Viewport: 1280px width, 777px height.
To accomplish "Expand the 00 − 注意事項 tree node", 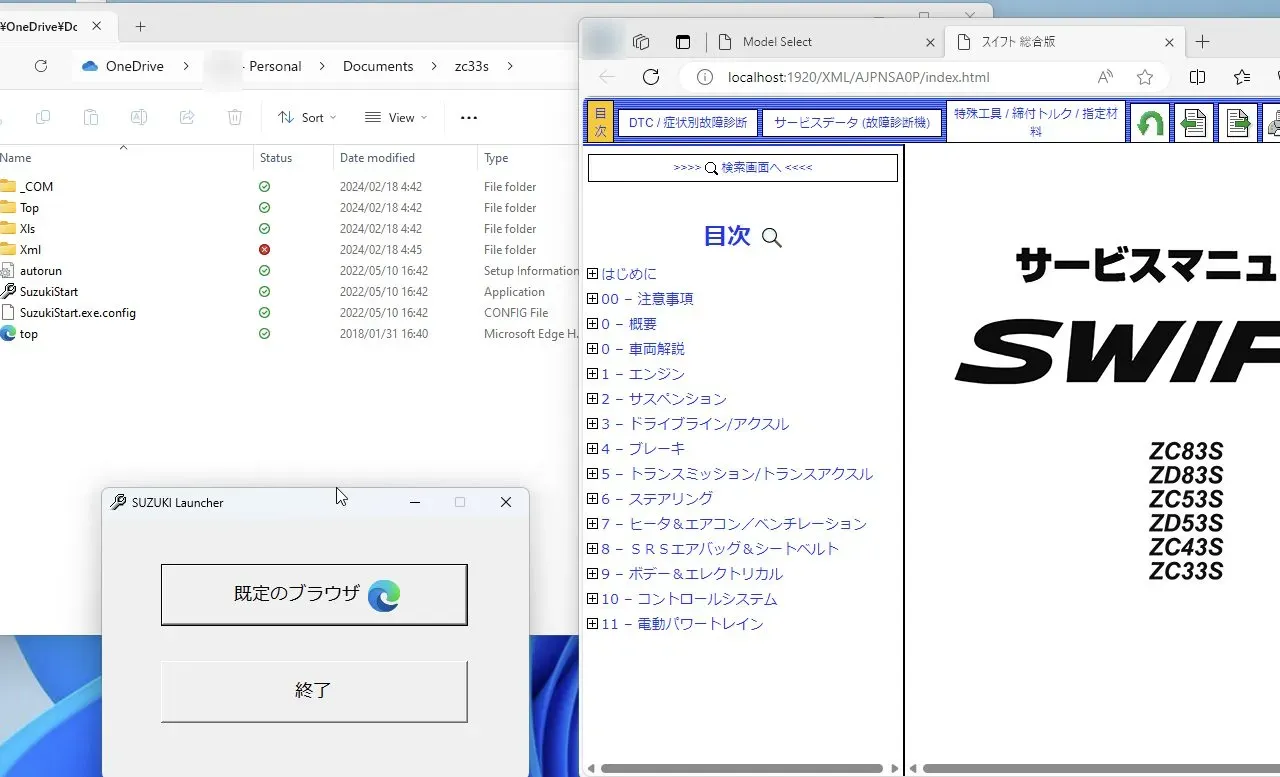I will pos(593,299).
